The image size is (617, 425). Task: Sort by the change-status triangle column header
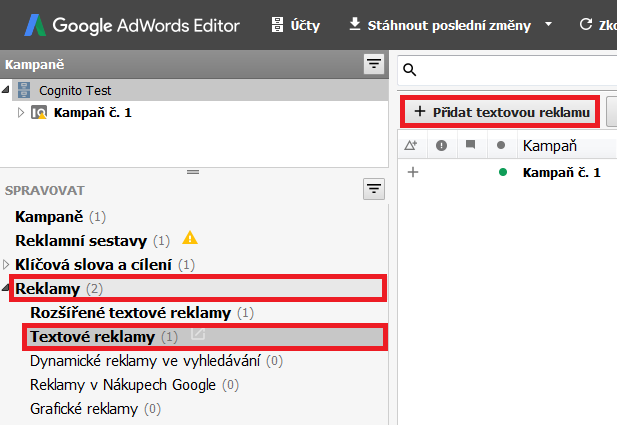411,145
